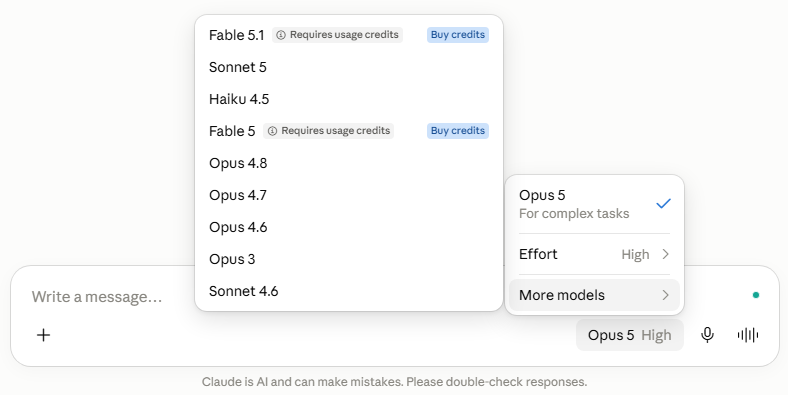
Task: Choose Haiku 4.5 from the model list
Action: (349, 99)
